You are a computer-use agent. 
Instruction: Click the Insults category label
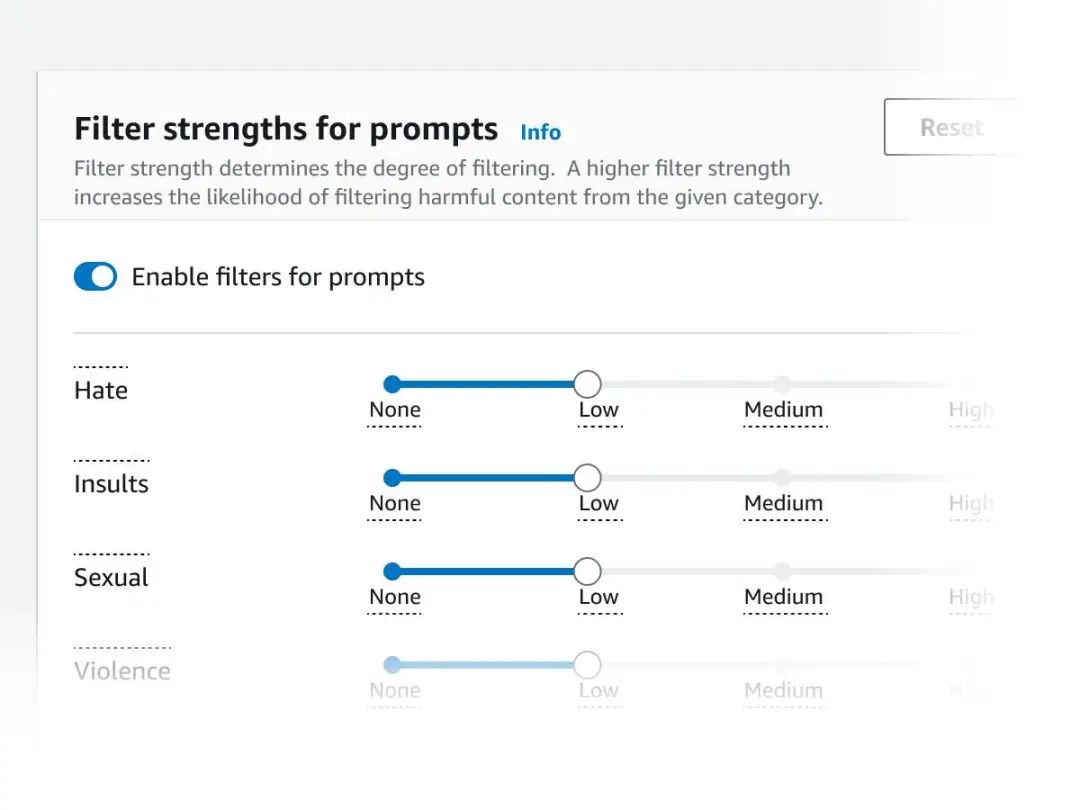click(111, 484)
